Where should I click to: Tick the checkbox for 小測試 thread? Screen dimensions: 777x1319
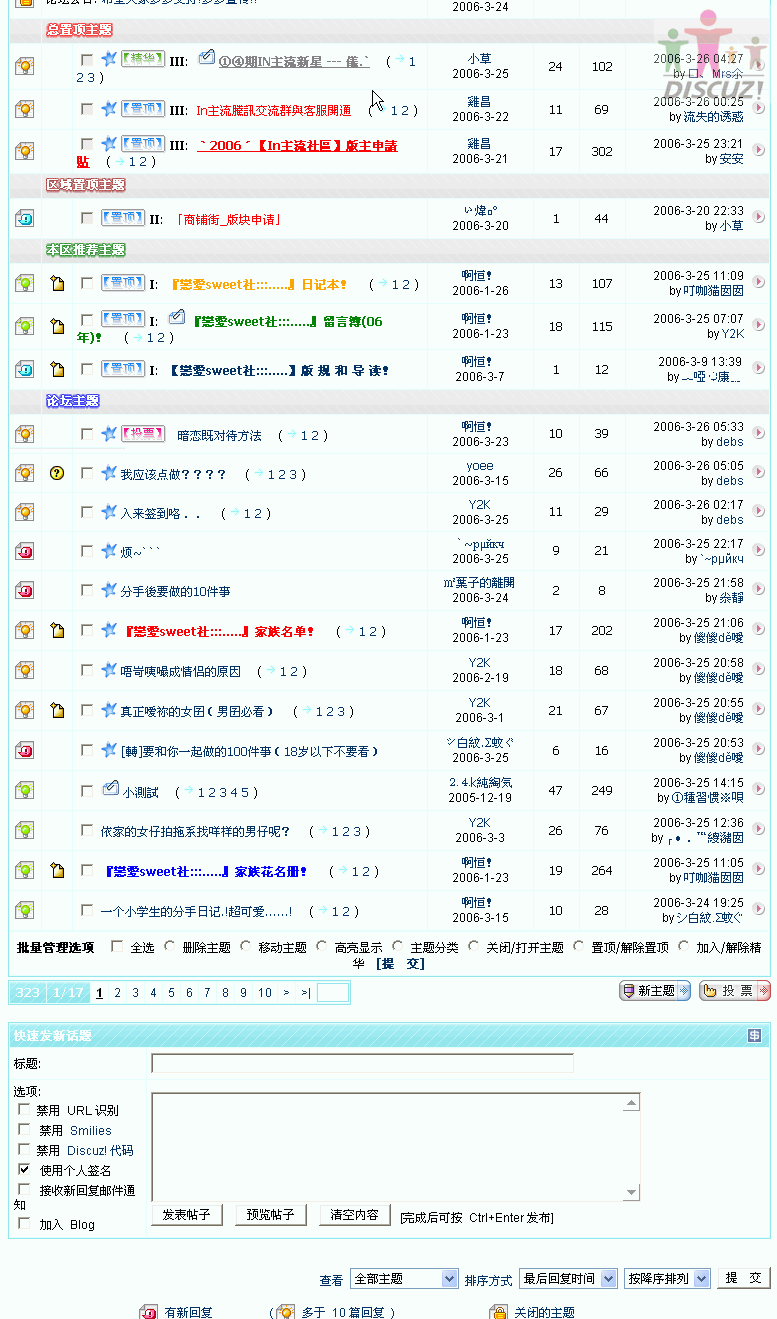click(x=87, y=790)
